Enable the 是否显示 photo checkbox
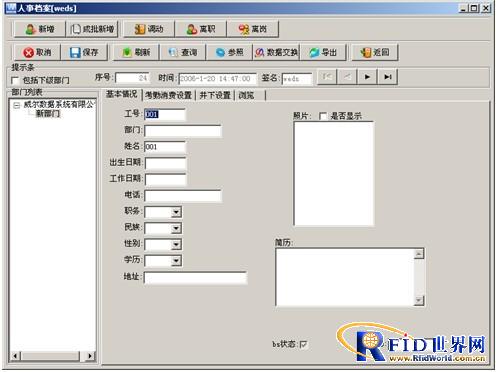 323,116
